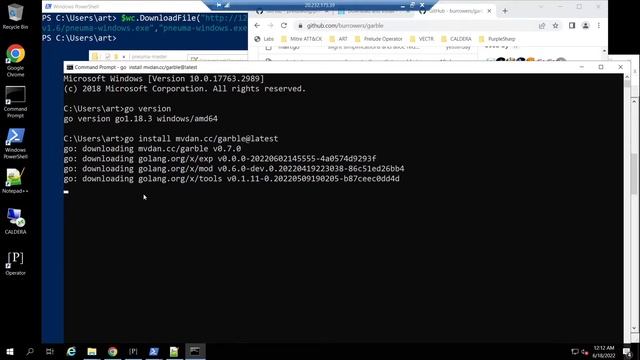Open Chrome's three-dot menu
Image resolution: width=640 pixels, height=360 pixels.
tap(599, 25)
